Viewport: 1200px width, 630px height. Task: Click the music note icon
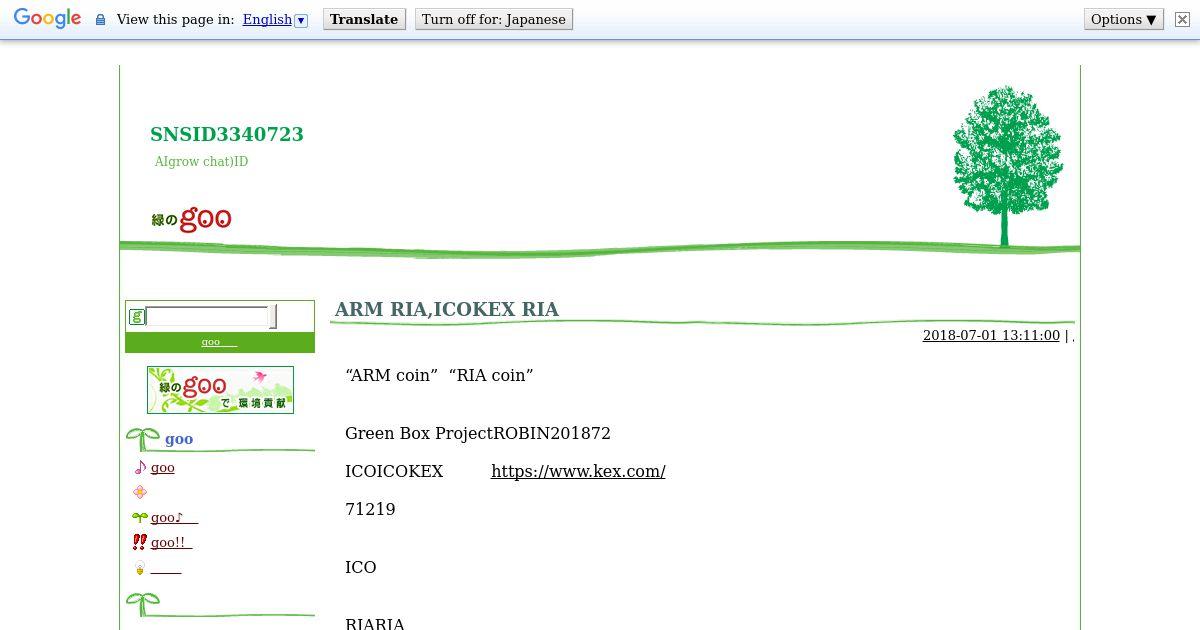pyautogui.click(x=140, y=467)
